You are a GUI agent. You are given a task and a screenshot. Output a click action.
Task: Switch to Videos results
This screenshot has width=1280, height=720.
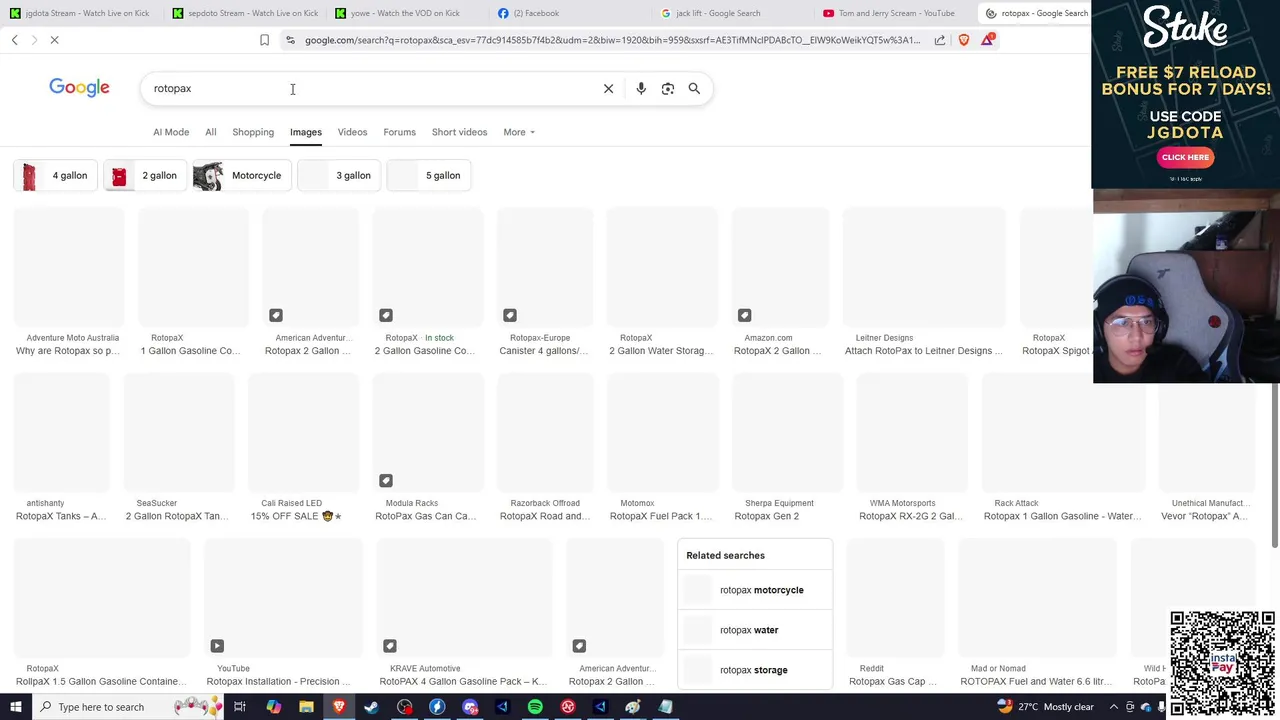[352, 132]
